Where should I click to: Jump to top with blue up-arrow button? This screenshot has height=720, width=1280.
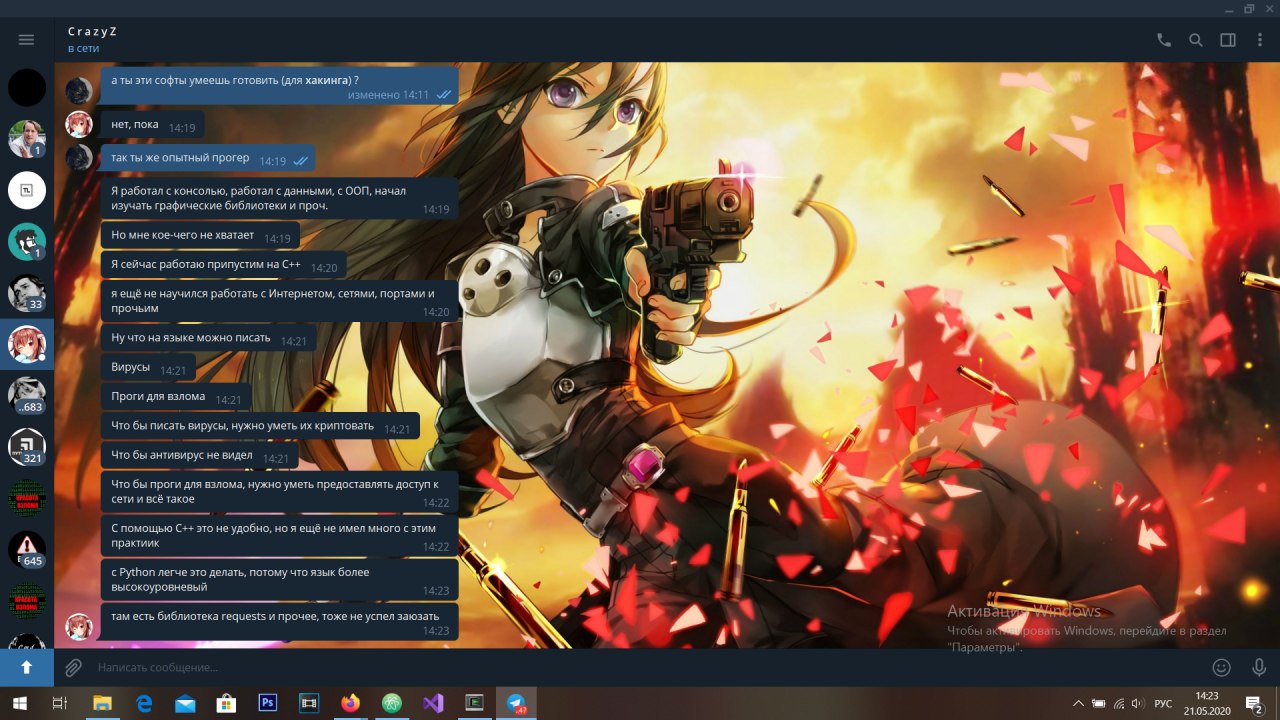[27, 667]
